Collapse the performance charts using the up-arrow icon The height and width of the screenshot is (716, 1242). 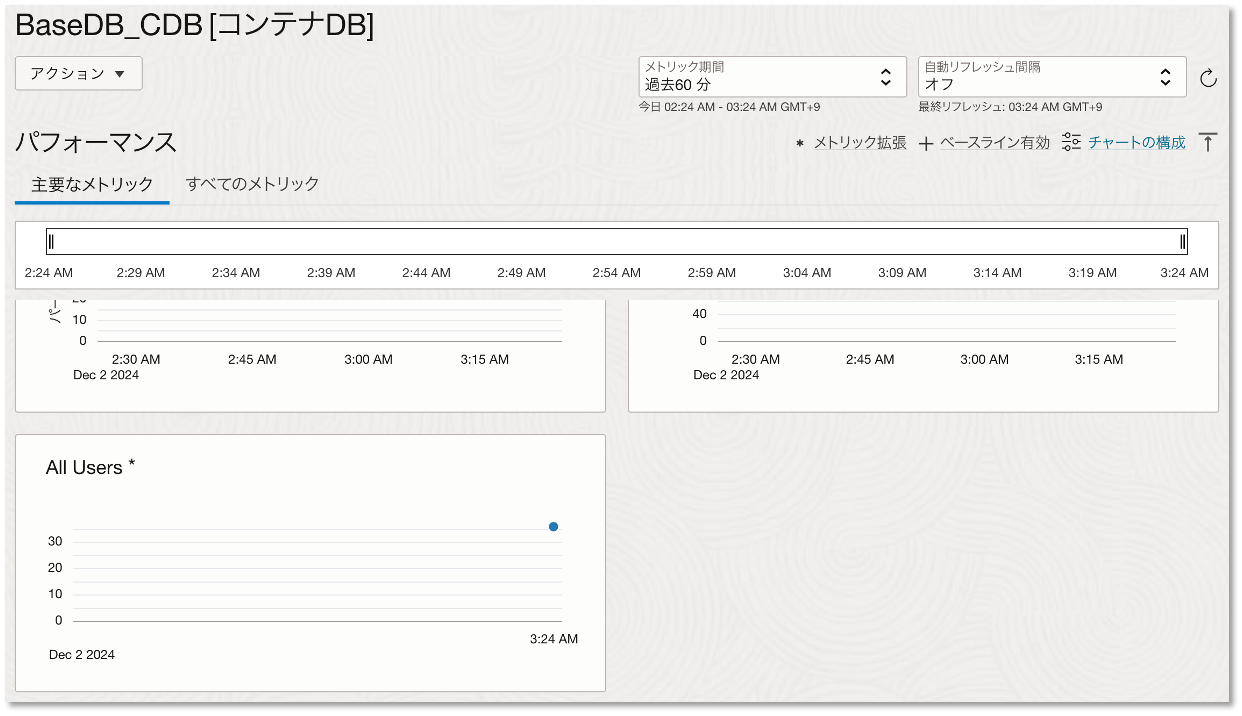coord(1208,142)
